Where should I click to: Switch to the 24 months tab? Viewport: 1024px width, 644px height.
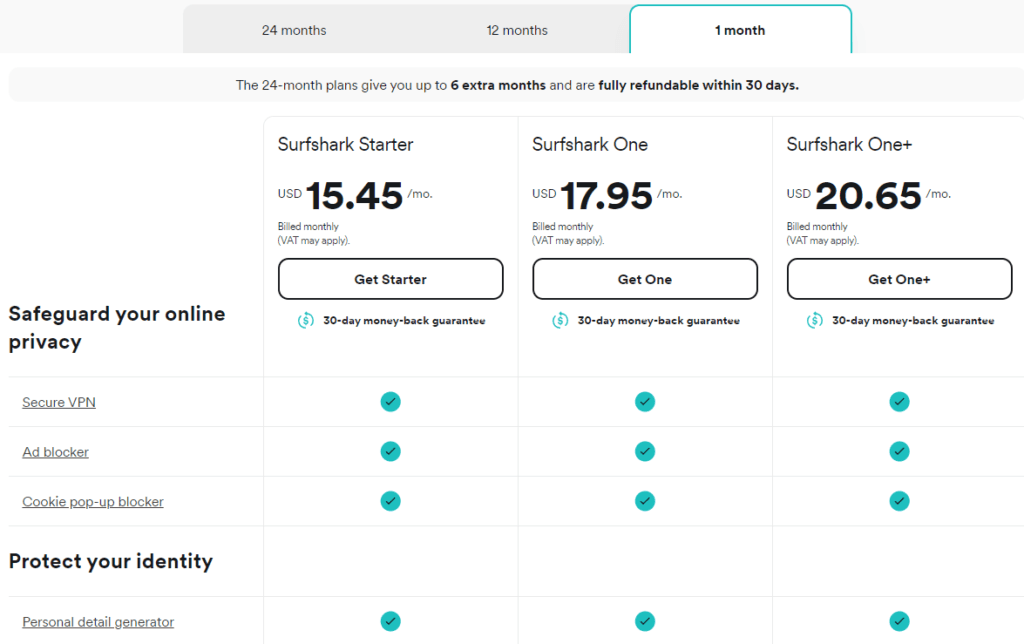tap(294, 30)
